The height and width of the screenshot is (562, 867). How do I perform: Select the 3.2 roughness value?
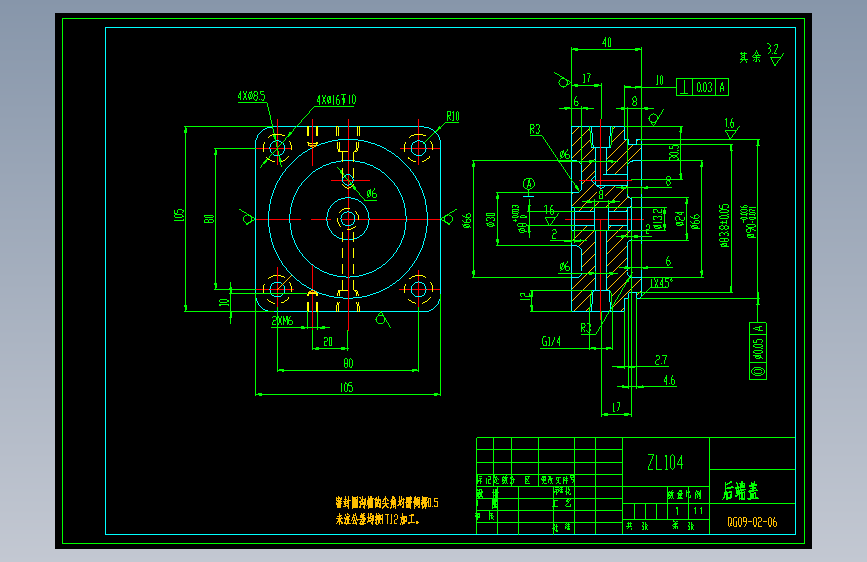coord(772,49)
